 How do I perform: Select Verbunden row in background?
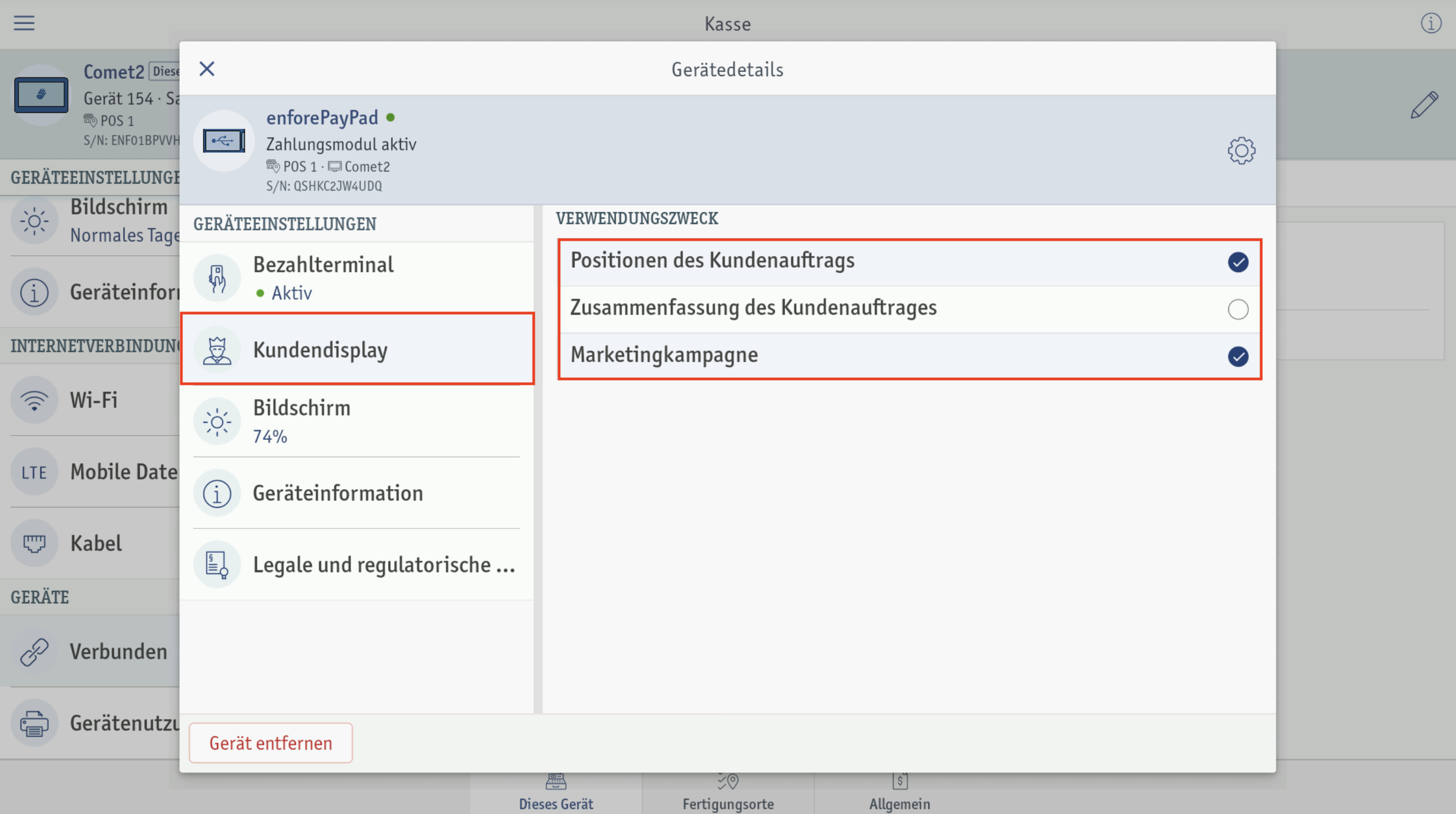click(90, 652)
